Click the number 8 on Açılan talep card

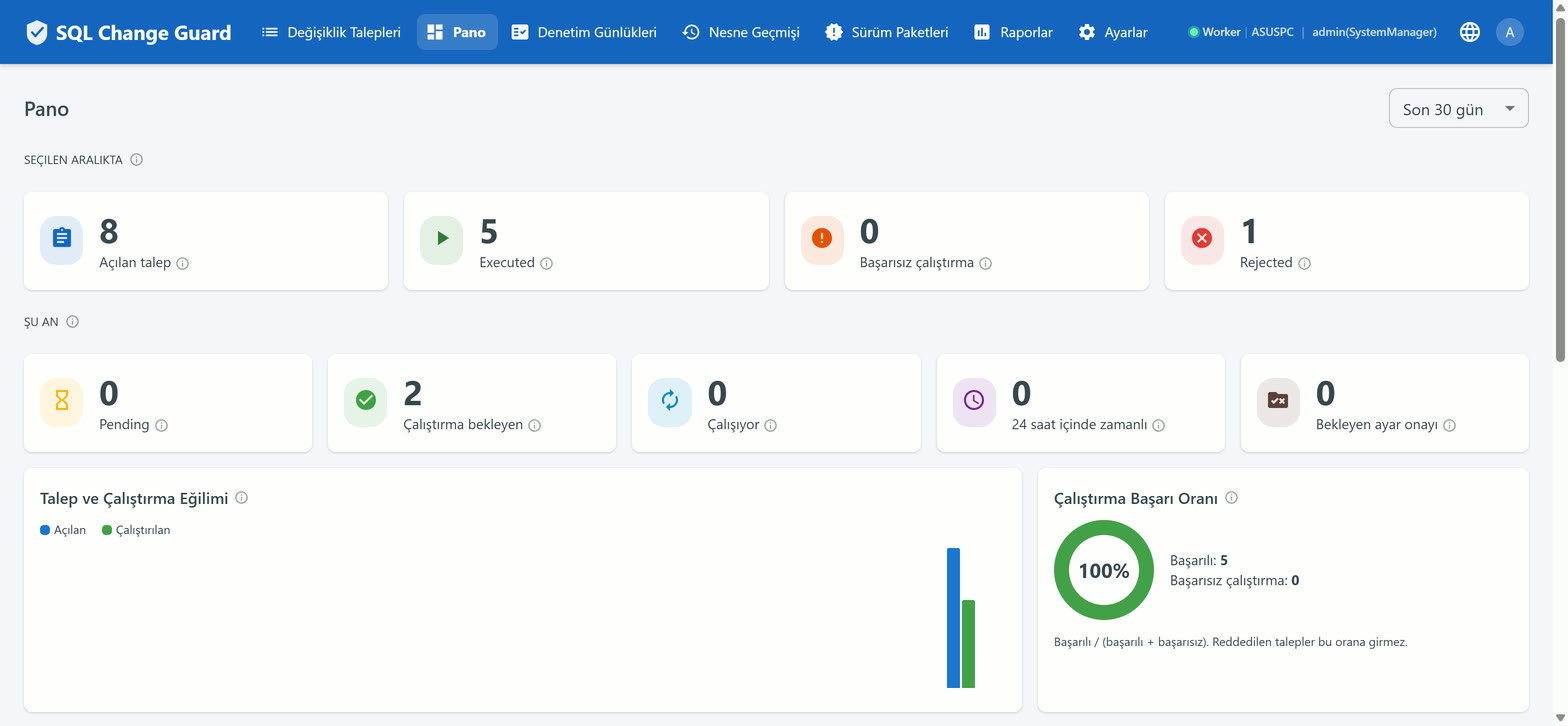pos(109,232)
